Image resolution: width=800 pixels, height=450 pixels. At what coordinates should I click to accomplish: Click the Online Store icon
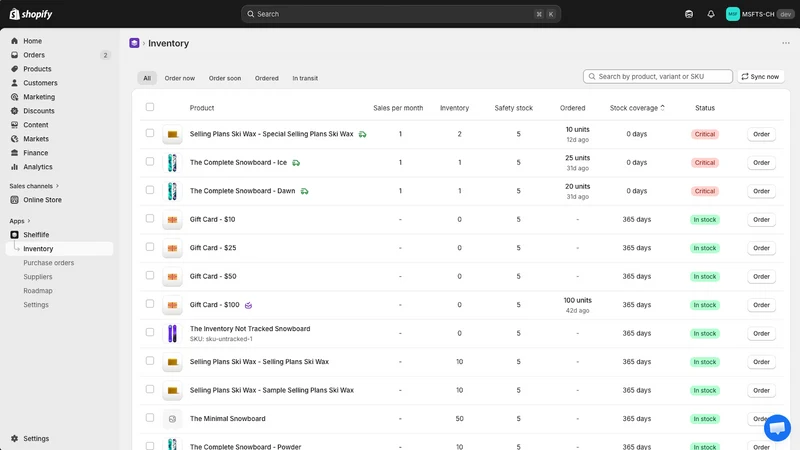[14, 200]
